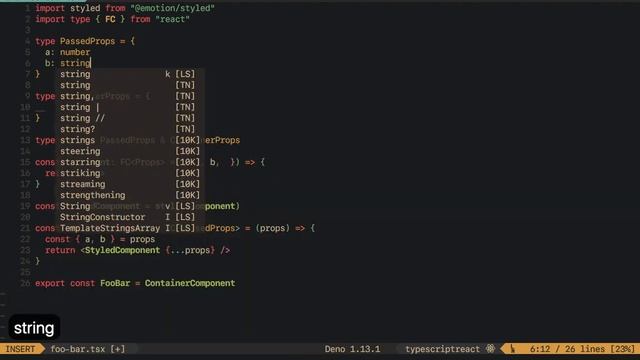Click 'PassedProps' type name on line 4
This screenshot has width=640, height=360.
click(88, 41)
